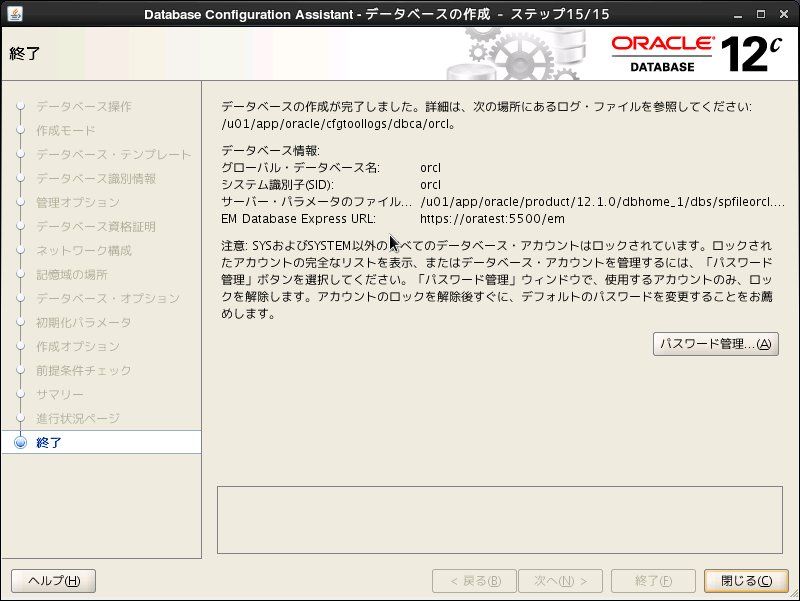This screenshot has width=800, height=601.
Task: Select データベース・テンプレート step
Action: click(113, 154)
